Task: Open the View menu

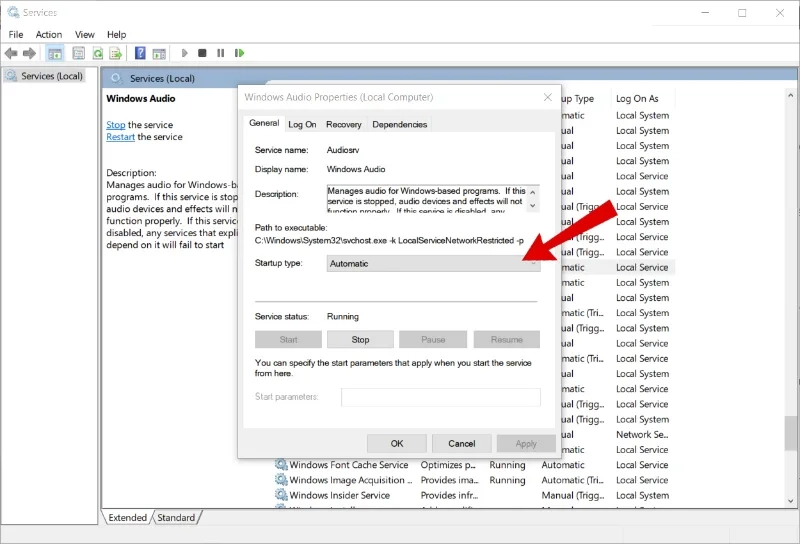Action: pyautogui.click(x=85, y=35)
